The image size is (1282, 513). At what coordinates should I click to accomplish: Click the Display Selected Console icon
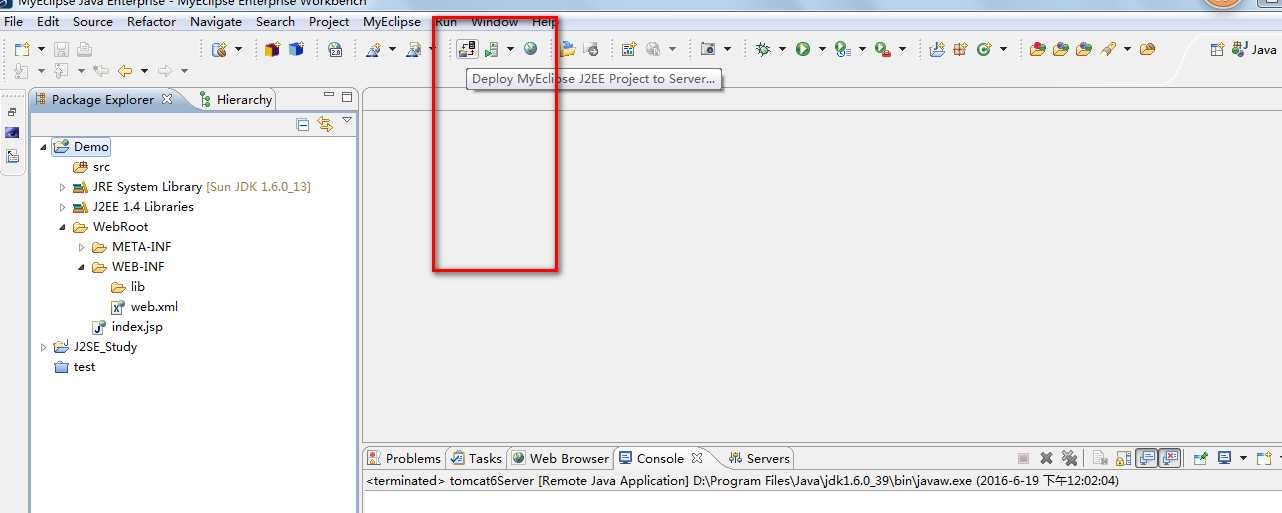point(1224,458)
